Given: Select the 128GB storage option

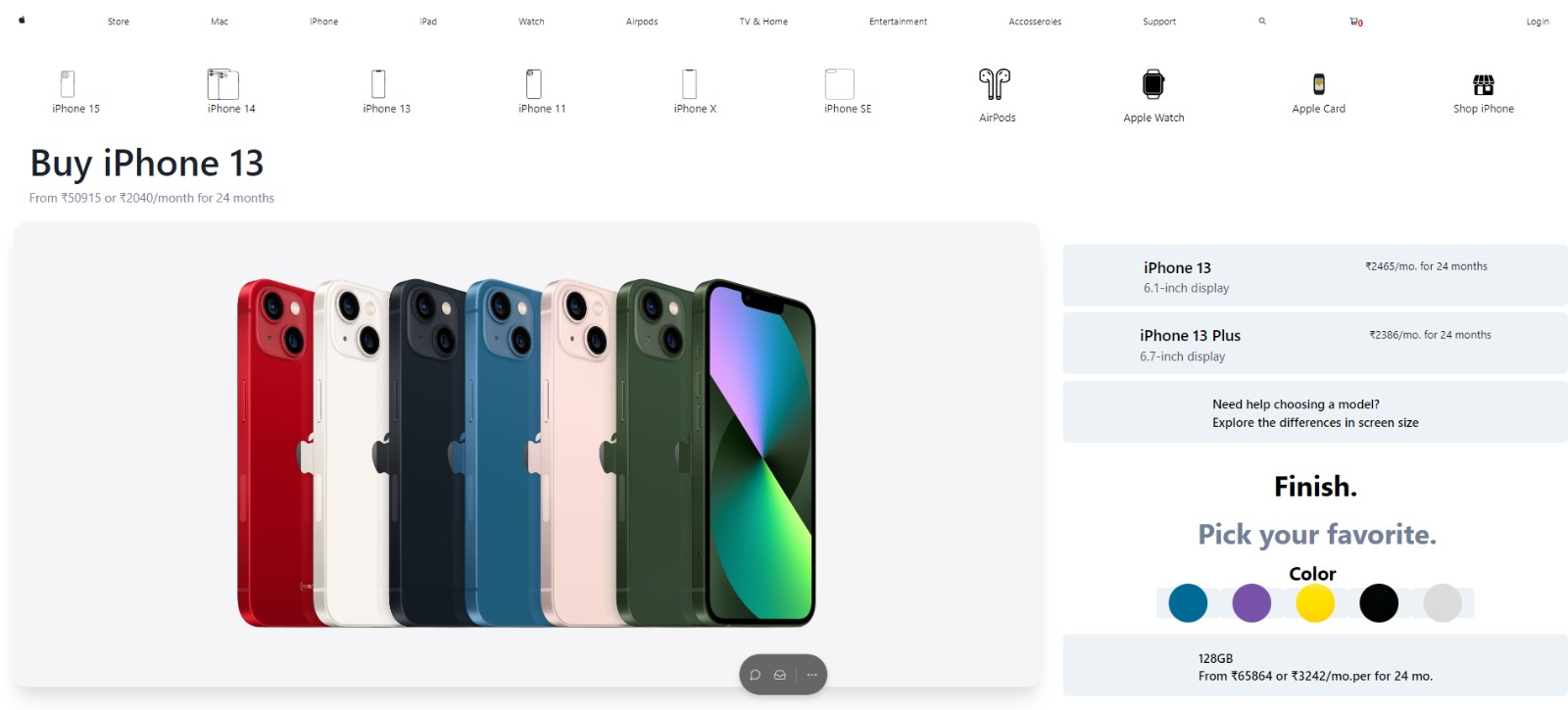Looking at the screenshot, I should (x=1315, y=666).
